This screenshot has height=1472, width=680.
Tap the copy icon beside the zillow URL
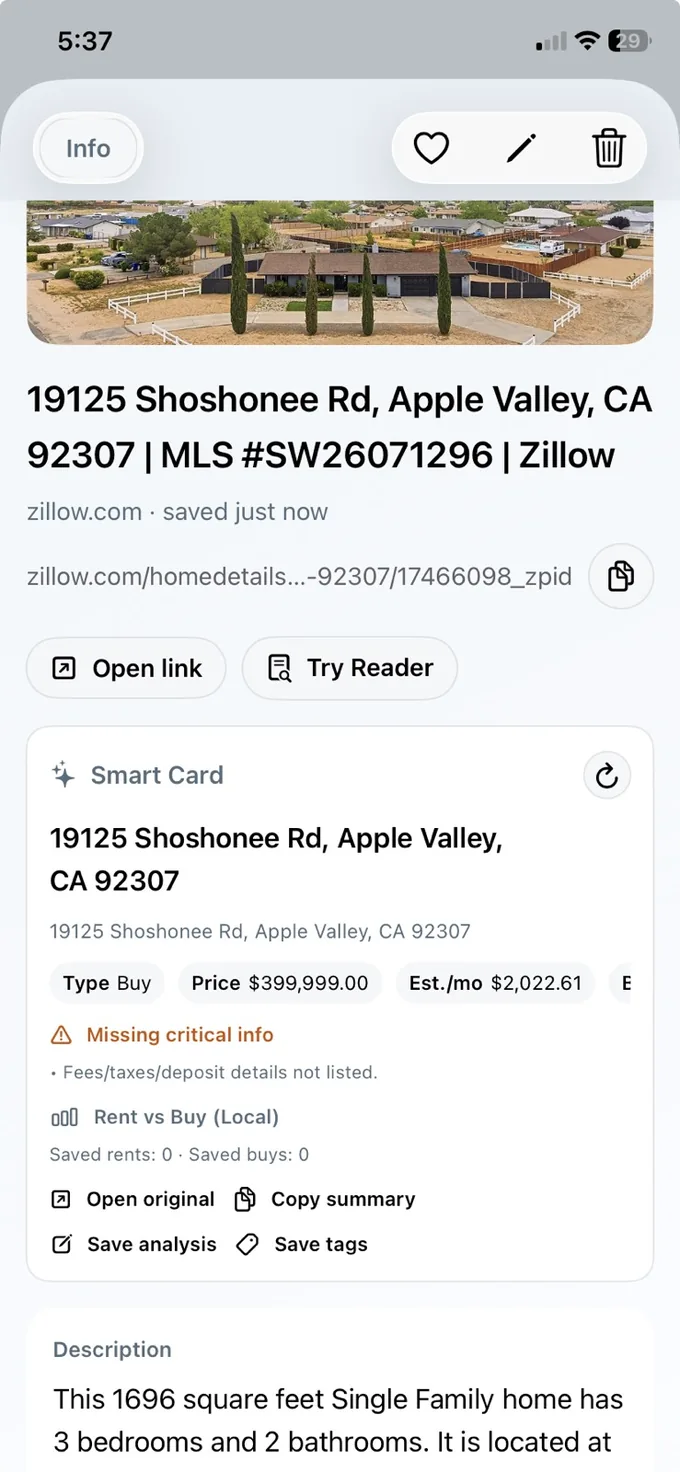click(620, 576)
